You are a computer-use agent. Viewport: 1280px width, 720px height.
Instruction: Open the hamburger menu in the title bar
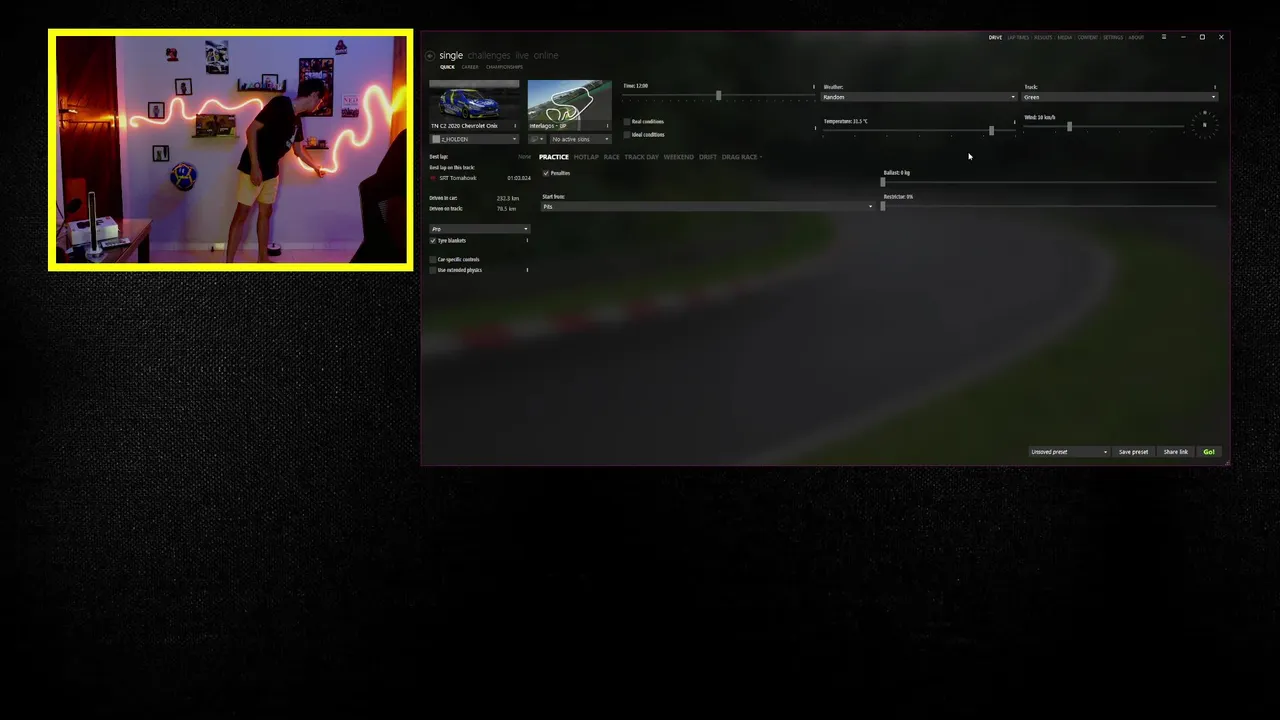coord(1163,37)
